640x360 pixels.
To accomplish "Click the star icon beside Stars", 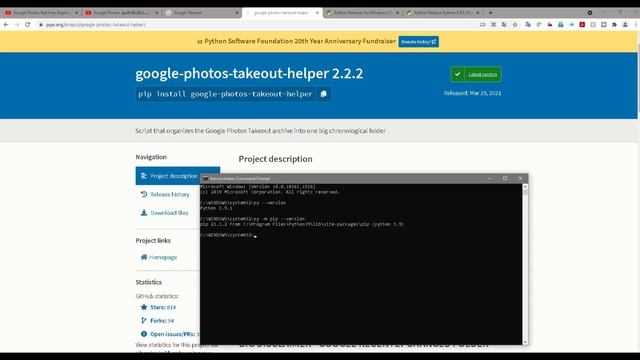I will tap(144, 307).
